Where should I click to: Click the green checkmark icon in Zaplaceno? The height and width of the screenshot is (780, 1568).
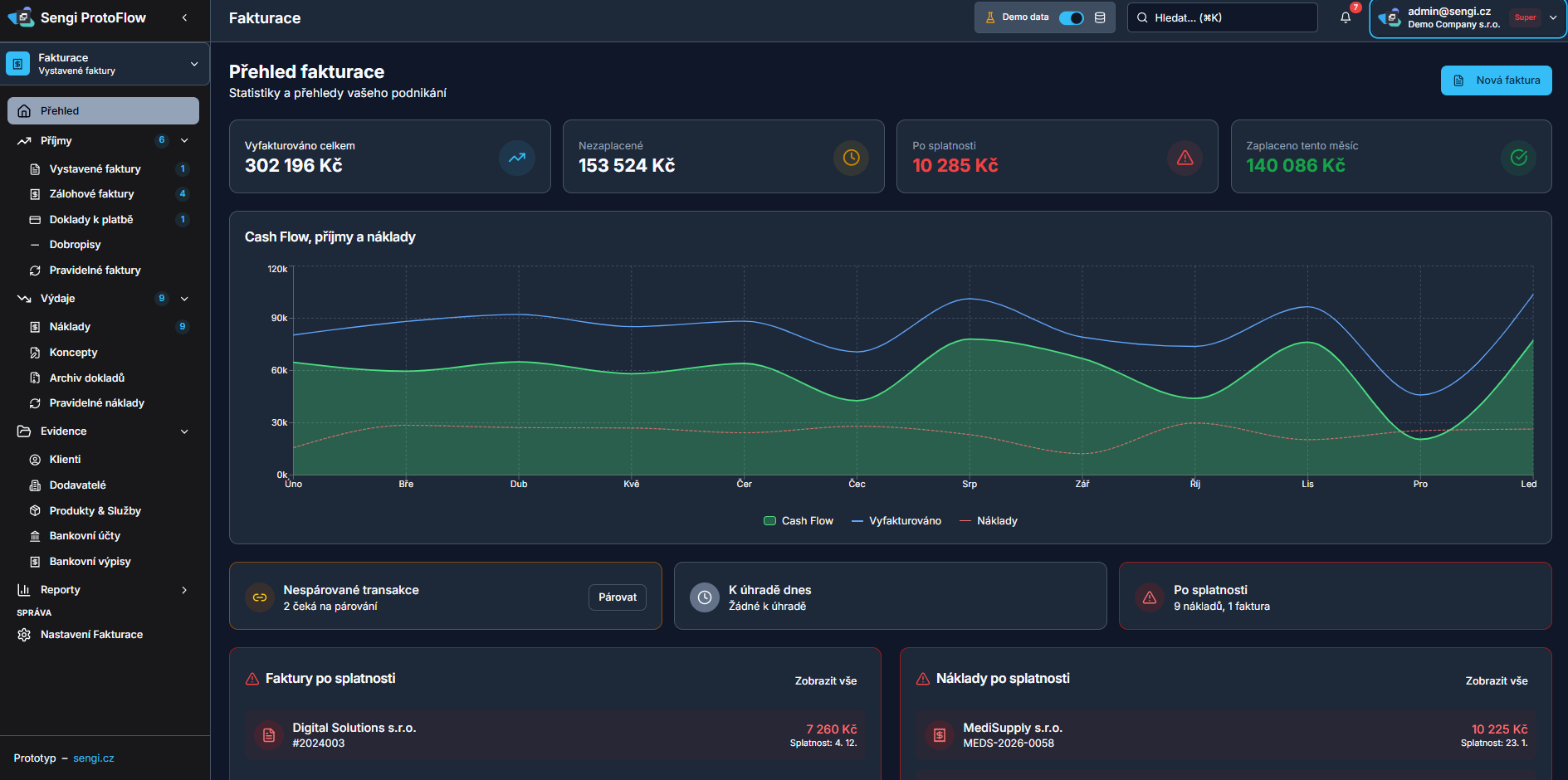tap(1518, 158)
